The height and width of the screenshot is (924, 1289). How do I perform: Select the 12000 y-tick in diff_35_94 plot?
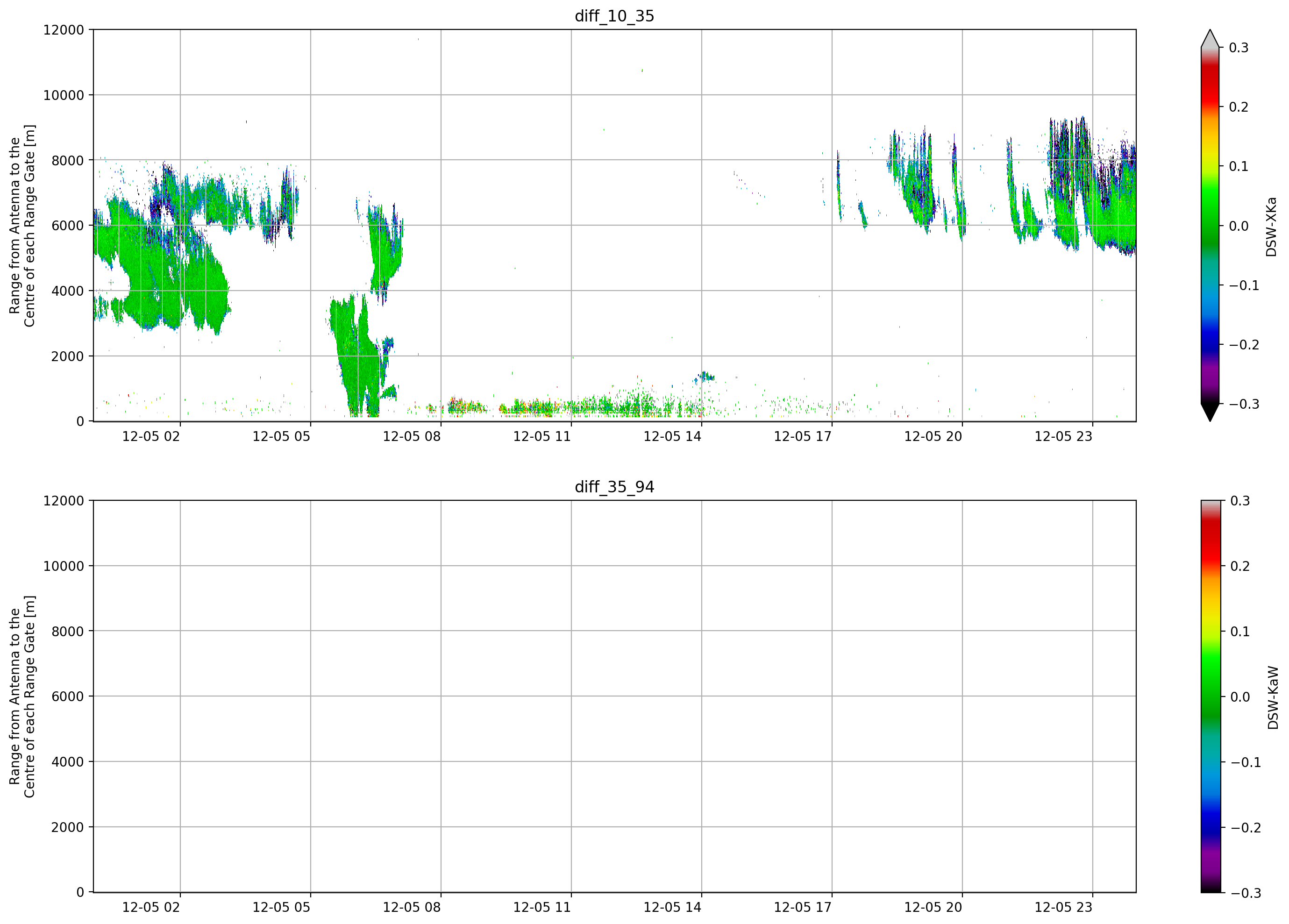(64, 501)
